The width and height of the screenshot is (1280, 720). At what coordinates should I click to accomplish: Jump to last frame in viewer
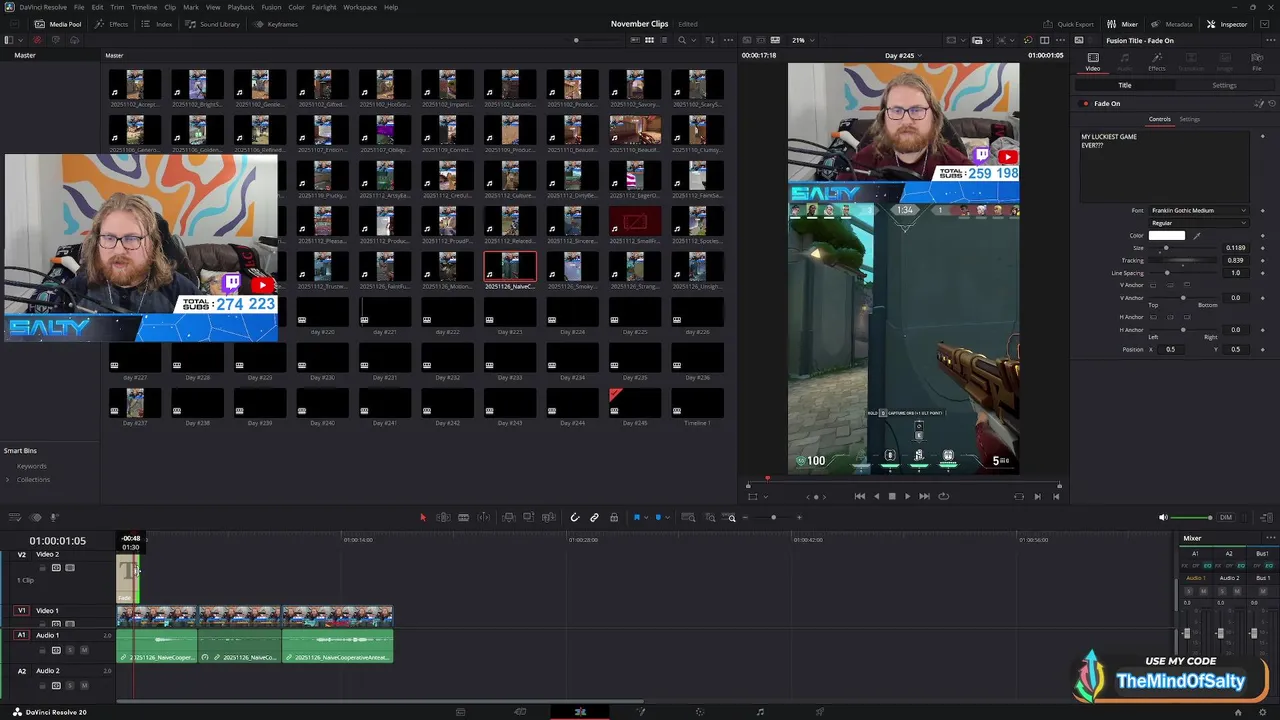(924, 496)
